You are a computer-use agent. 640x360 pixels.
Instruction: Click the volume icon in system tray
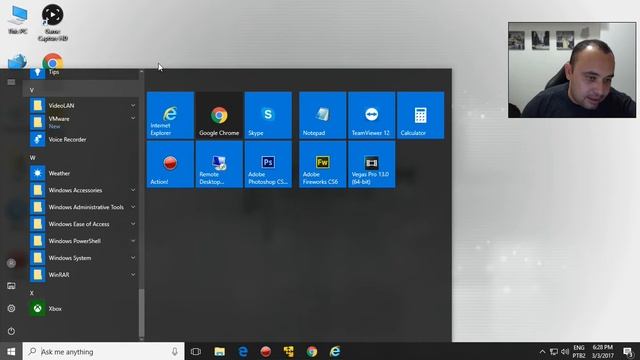(565, 352)
